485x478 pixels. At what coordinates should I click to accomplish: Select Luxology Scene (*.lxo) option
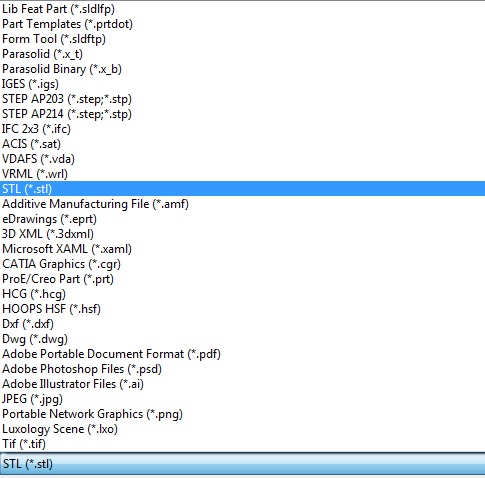click(x=242, y=429)
